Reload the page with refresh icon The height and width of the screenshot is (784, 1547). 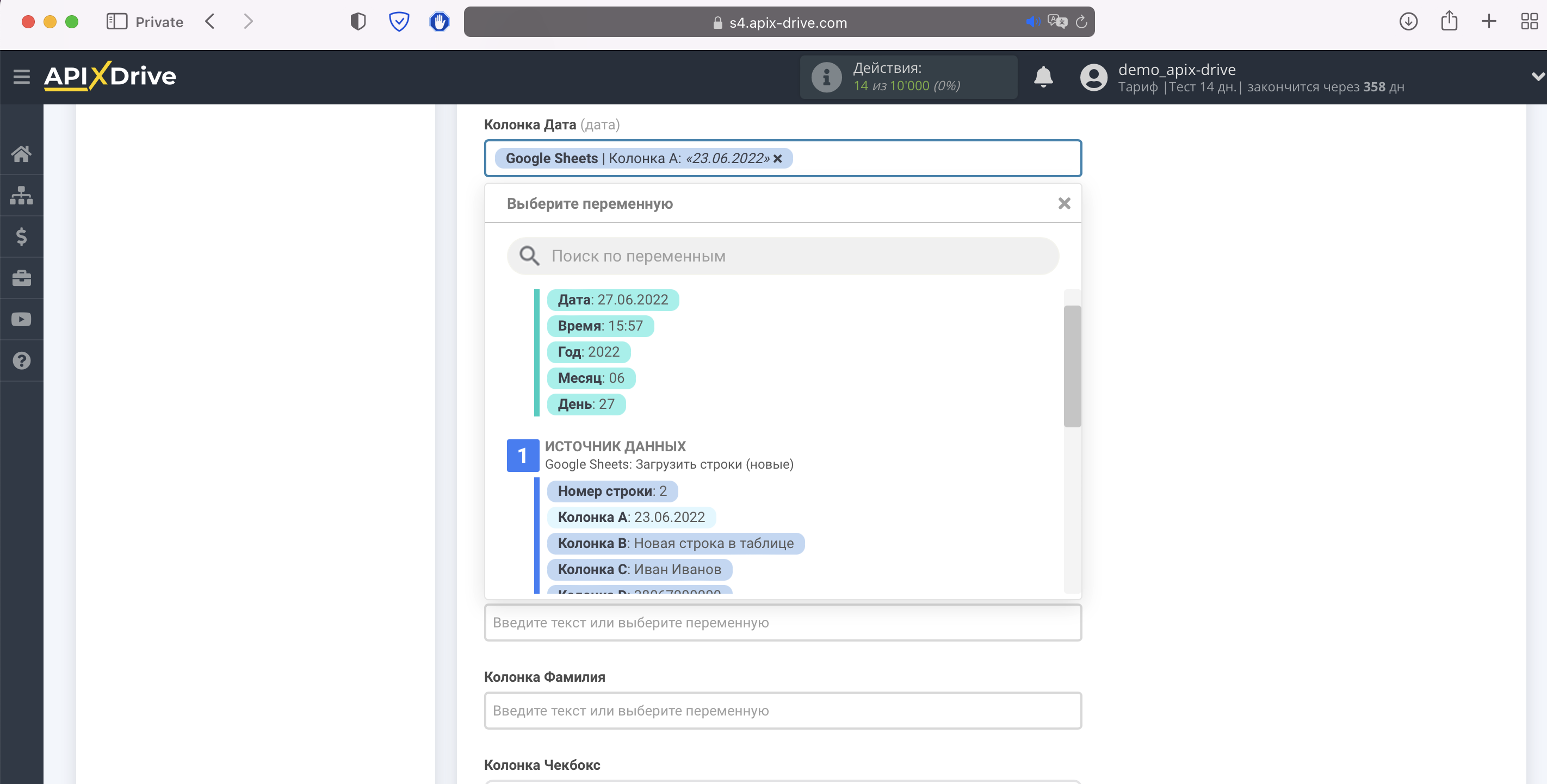tap(1081, 22)
